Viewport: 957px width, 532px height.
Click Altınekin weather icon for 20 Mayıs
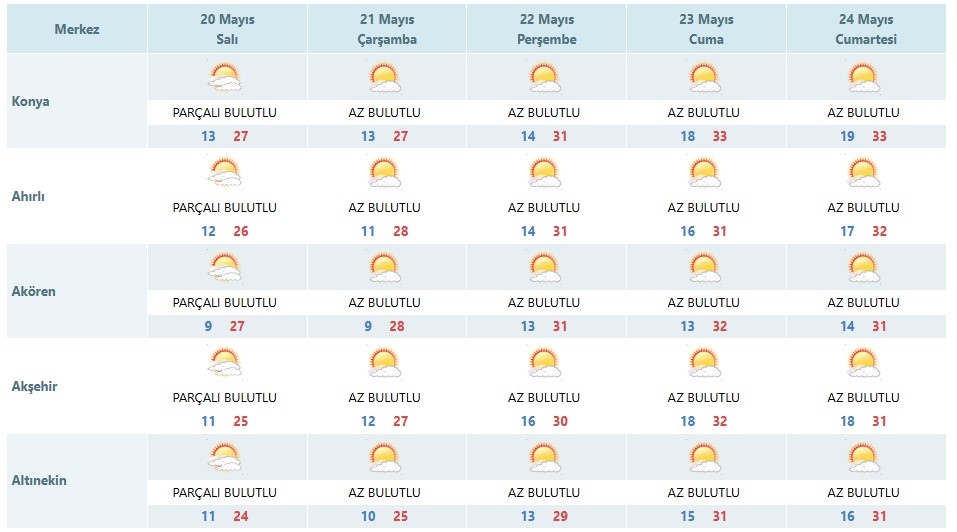point(225,457)
